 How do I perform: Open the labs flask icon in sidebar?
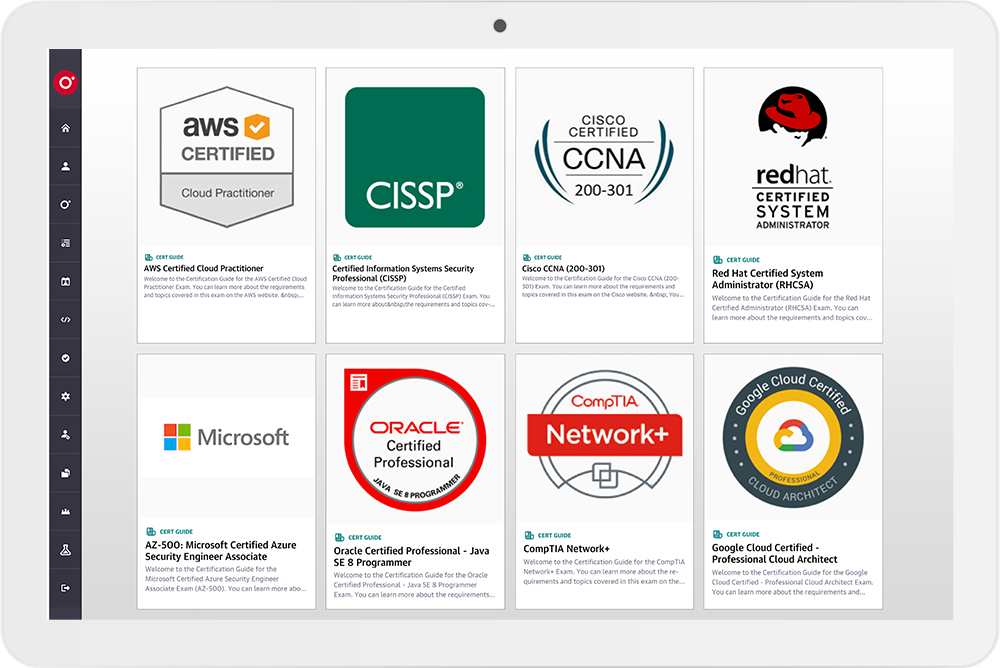(x=66, y=550)
